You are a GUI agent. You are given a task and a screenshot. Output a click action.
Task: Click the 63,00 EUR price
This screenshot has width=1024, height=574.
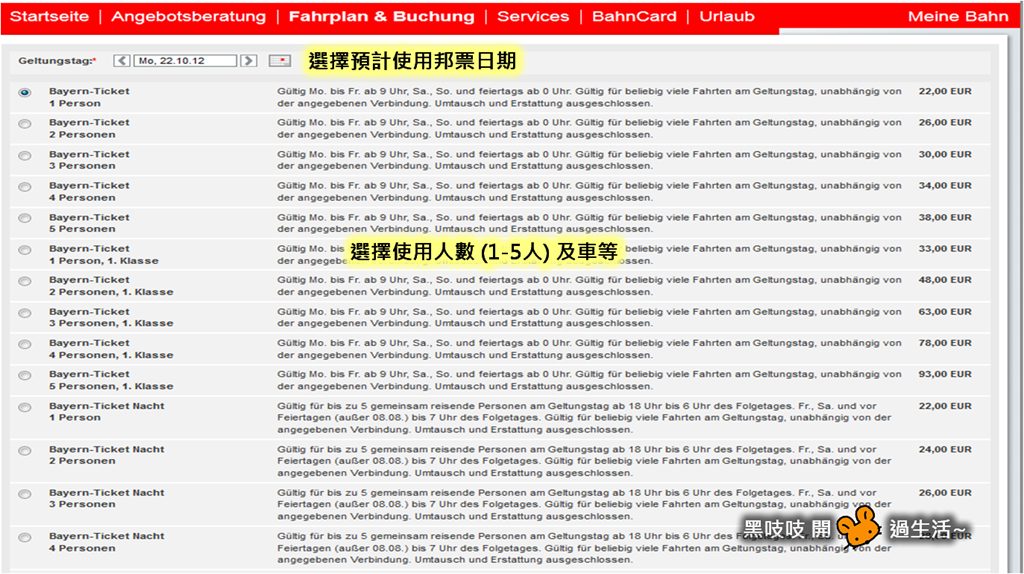point(945,312)
